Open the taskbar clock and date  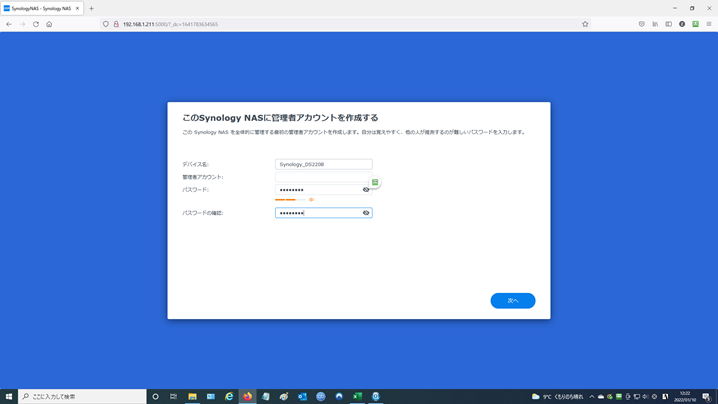(x=685, y=396)
